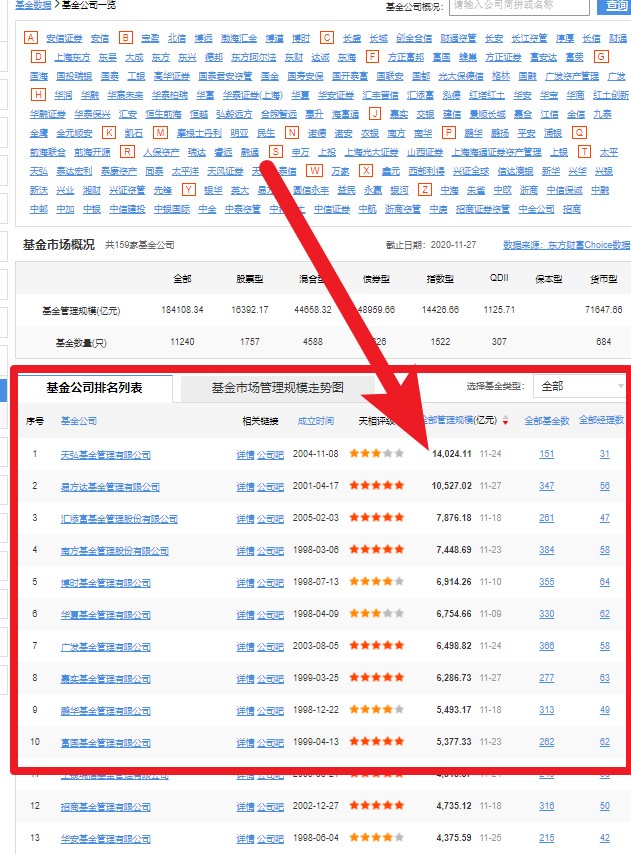The width and height of the screenshot is (631, 854).
Task: Open 鹏华基金管理有限公司 in the ranking table
Action: (x=106, y=711)
